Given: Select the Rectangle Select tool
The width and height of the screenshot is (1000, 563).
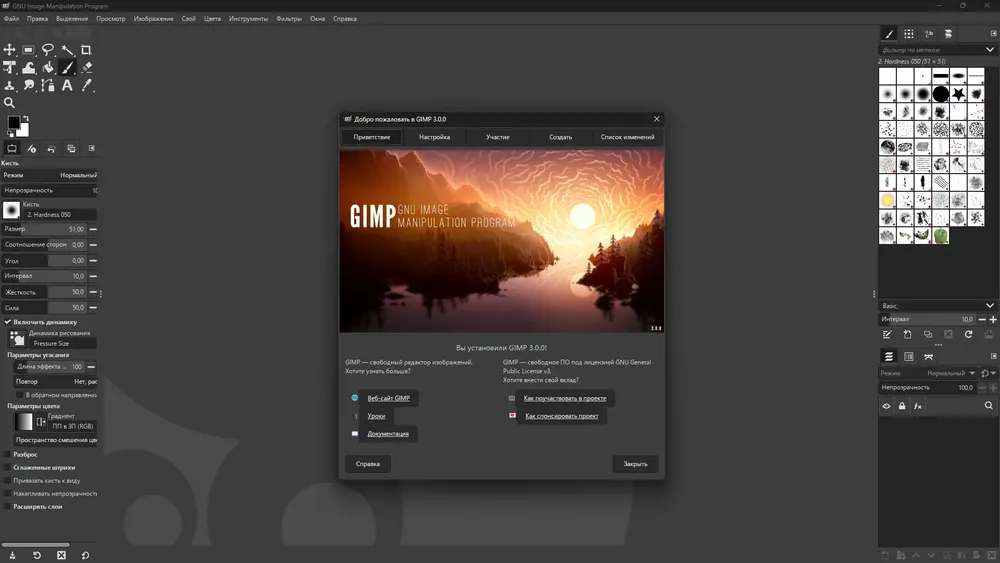Looking at the screenshot, I should (x=29, y=50).
